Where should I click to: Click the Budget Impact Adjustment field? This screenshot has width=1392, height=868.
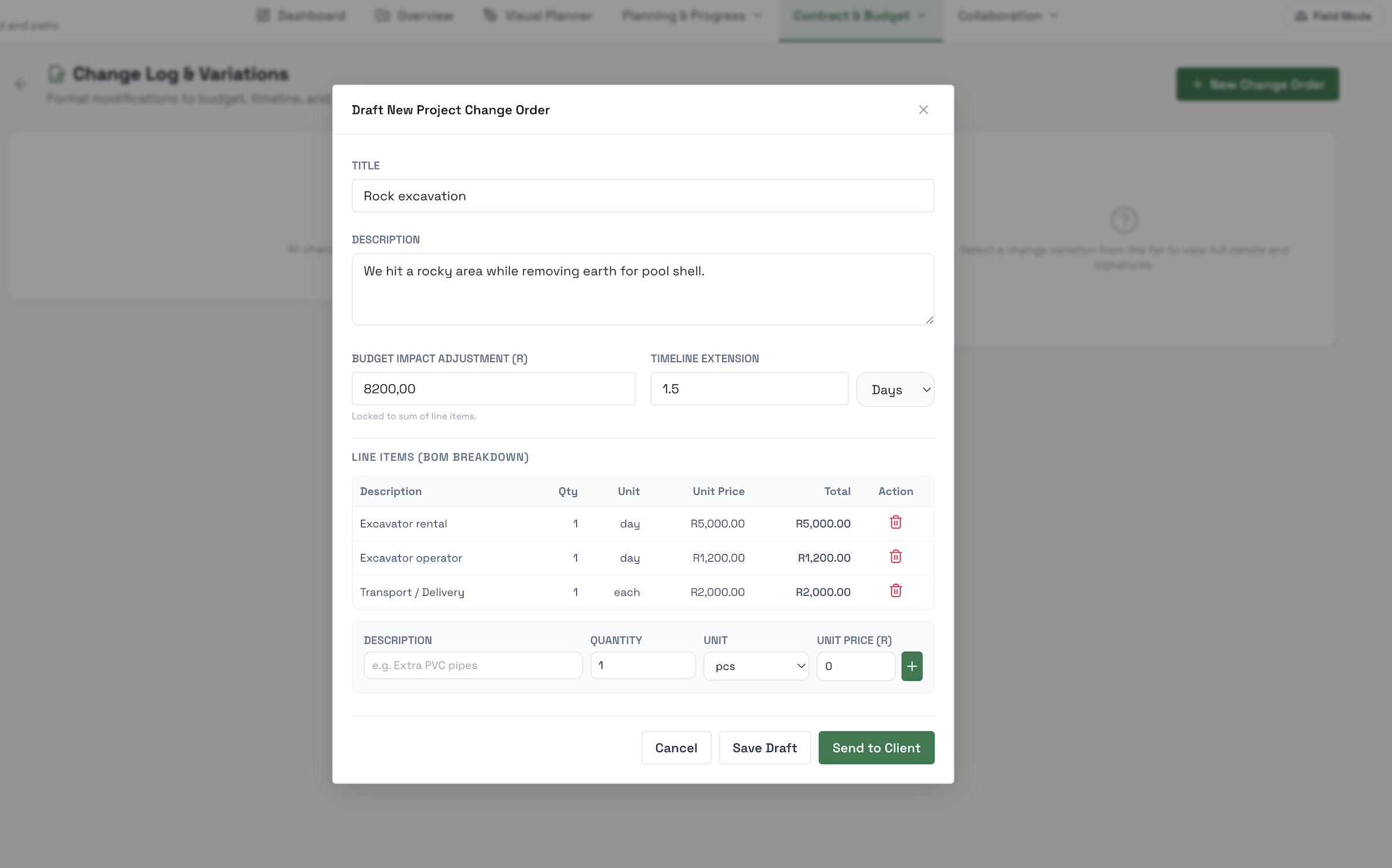pyautogui.click(x=494, y=389)
